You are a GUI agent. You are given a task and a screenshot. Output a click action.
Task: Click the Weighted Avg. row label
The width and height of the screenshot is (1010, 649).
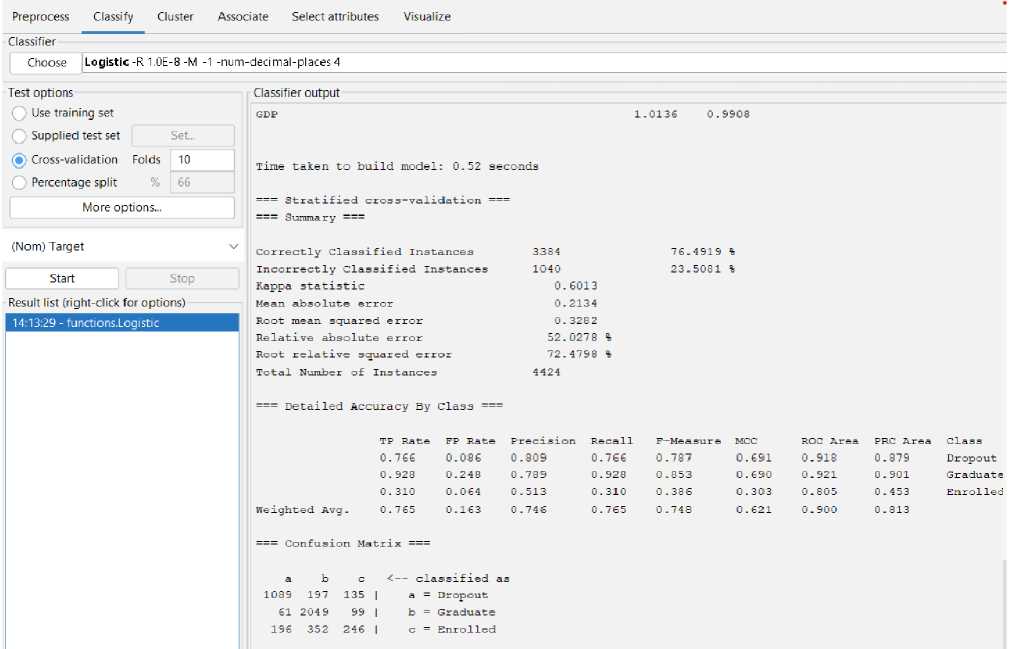pyautogui.click(x=303, y=510)
